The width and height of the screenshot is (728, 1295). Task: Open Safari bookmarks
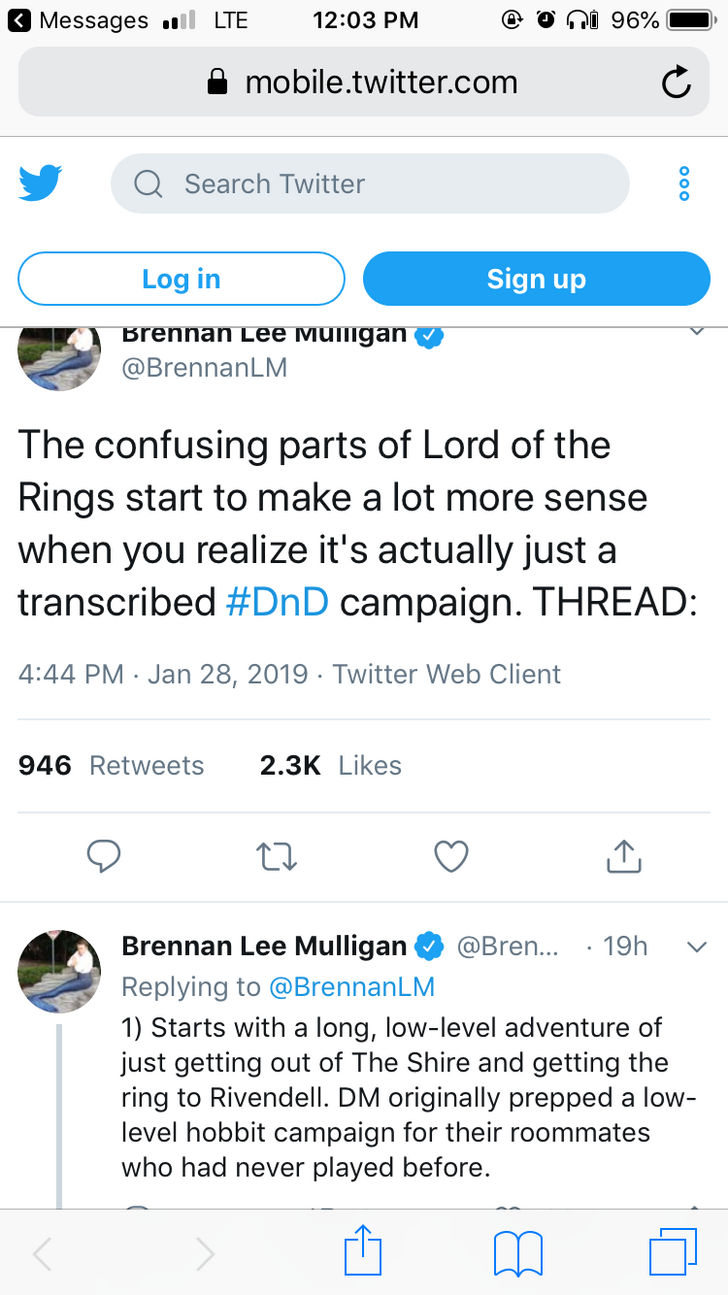[x=518, y=1253]
